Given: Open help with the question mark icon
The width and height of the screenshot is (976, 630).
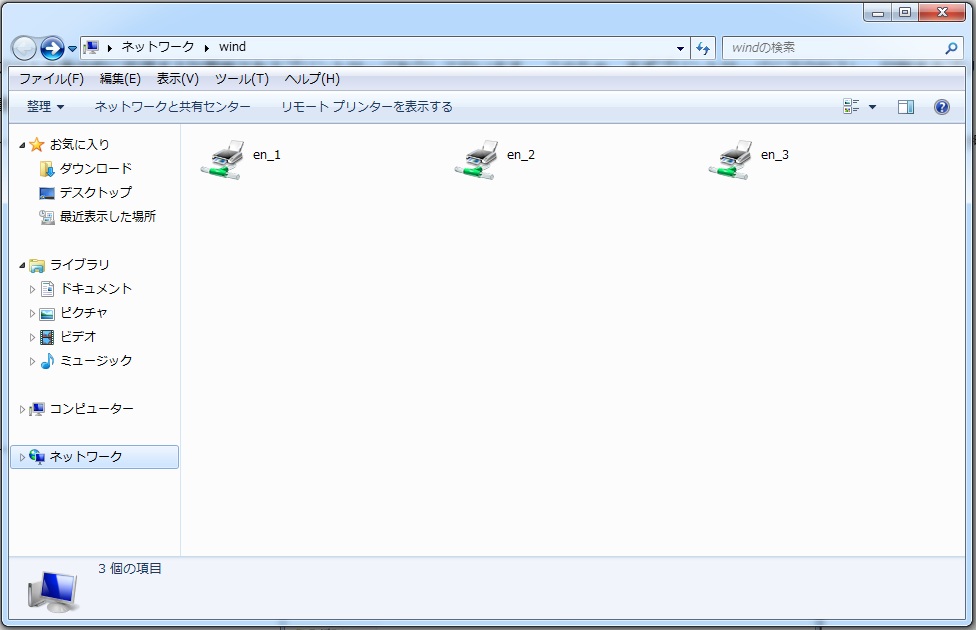Looking at the screenshot, I should coord(942,107).
